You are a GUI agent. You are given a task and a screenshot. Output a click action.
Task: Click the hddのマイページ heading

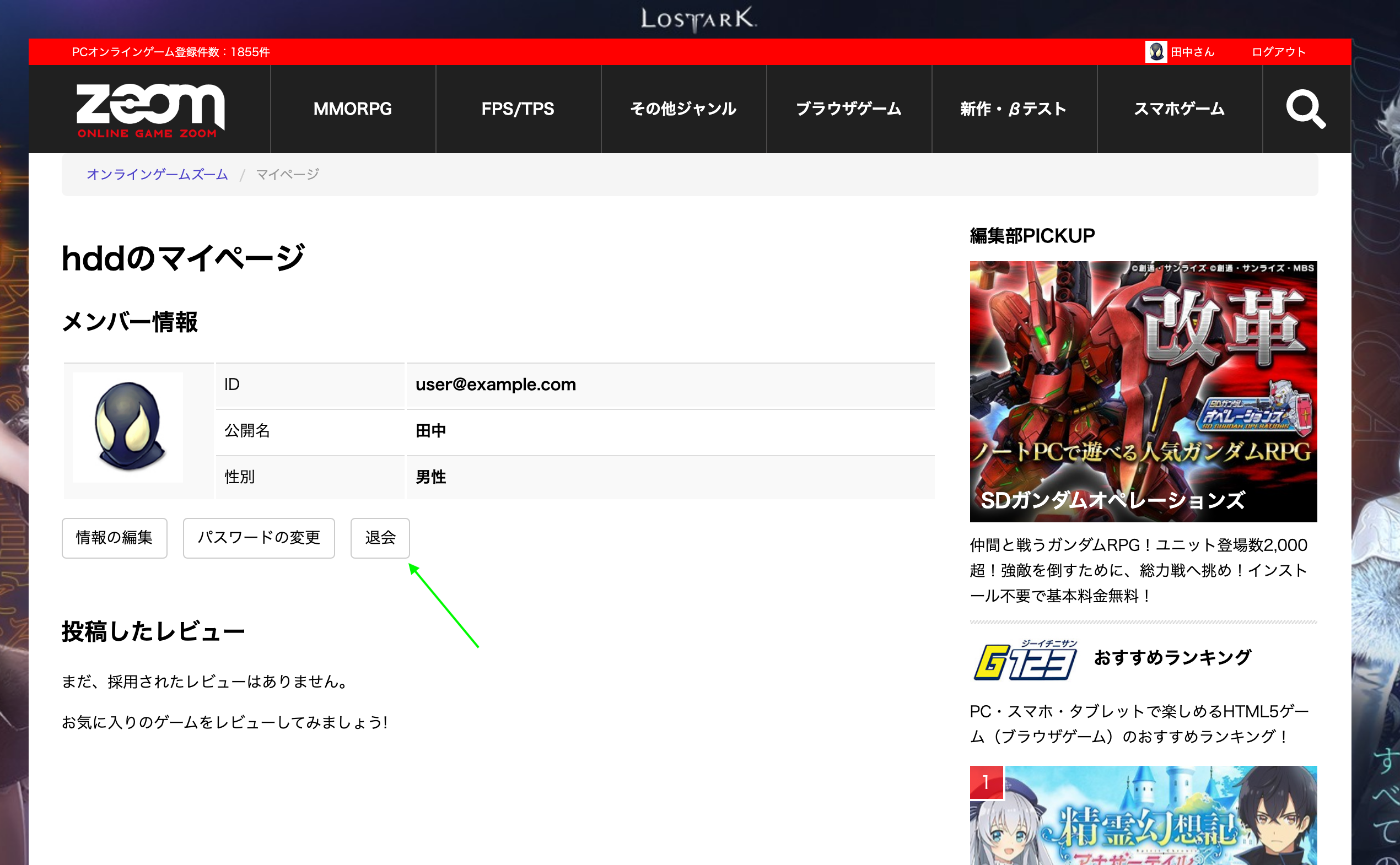pyautogui.click(x=183, y=258)
